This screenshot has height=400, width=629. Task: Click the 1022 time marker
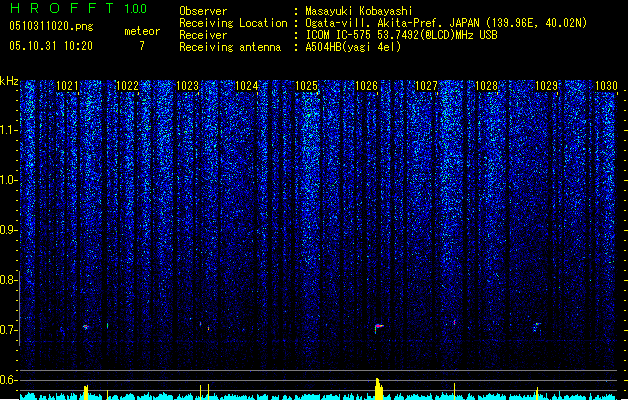click(127, 86)
